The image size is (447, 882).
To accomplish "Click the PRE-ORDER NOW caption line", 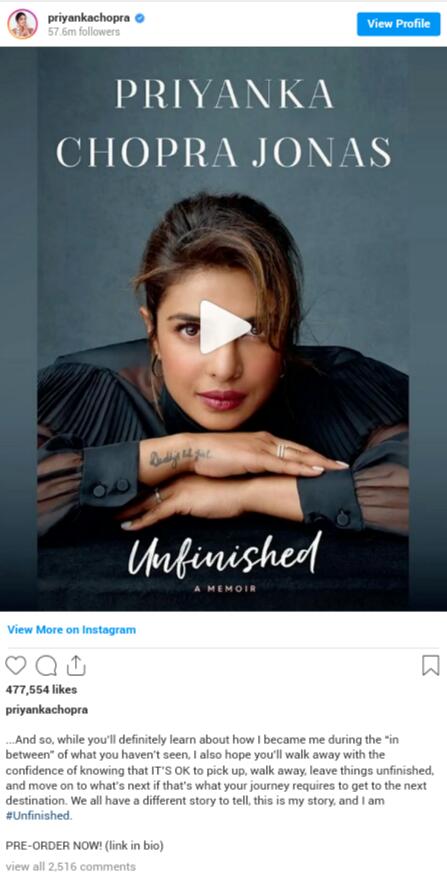I will click(84, 845).
